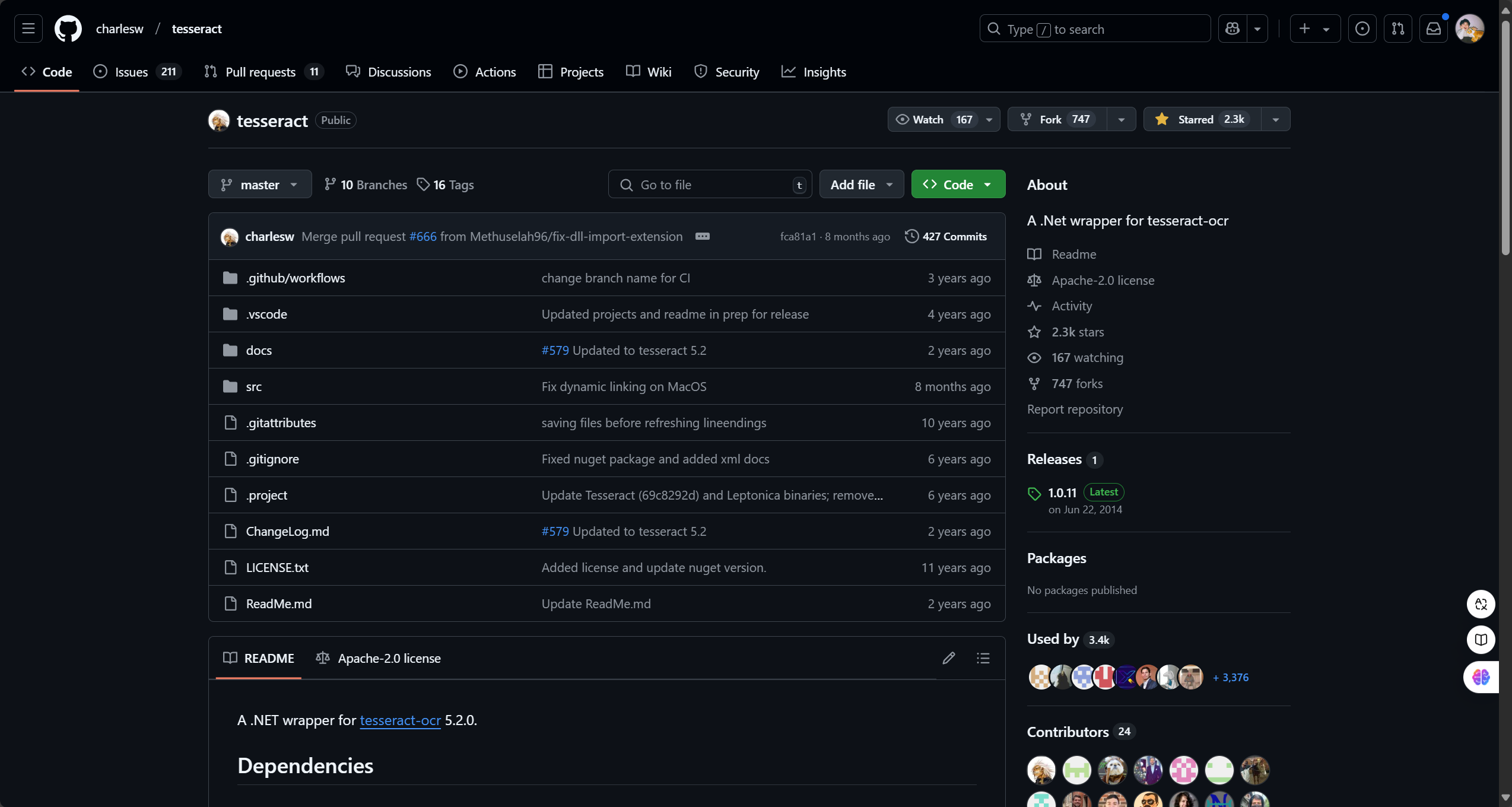Image resolution: width=1512 pixels, height=807 pixels.
Task: Open user profile avatar menu
Action: point(1470,28)
